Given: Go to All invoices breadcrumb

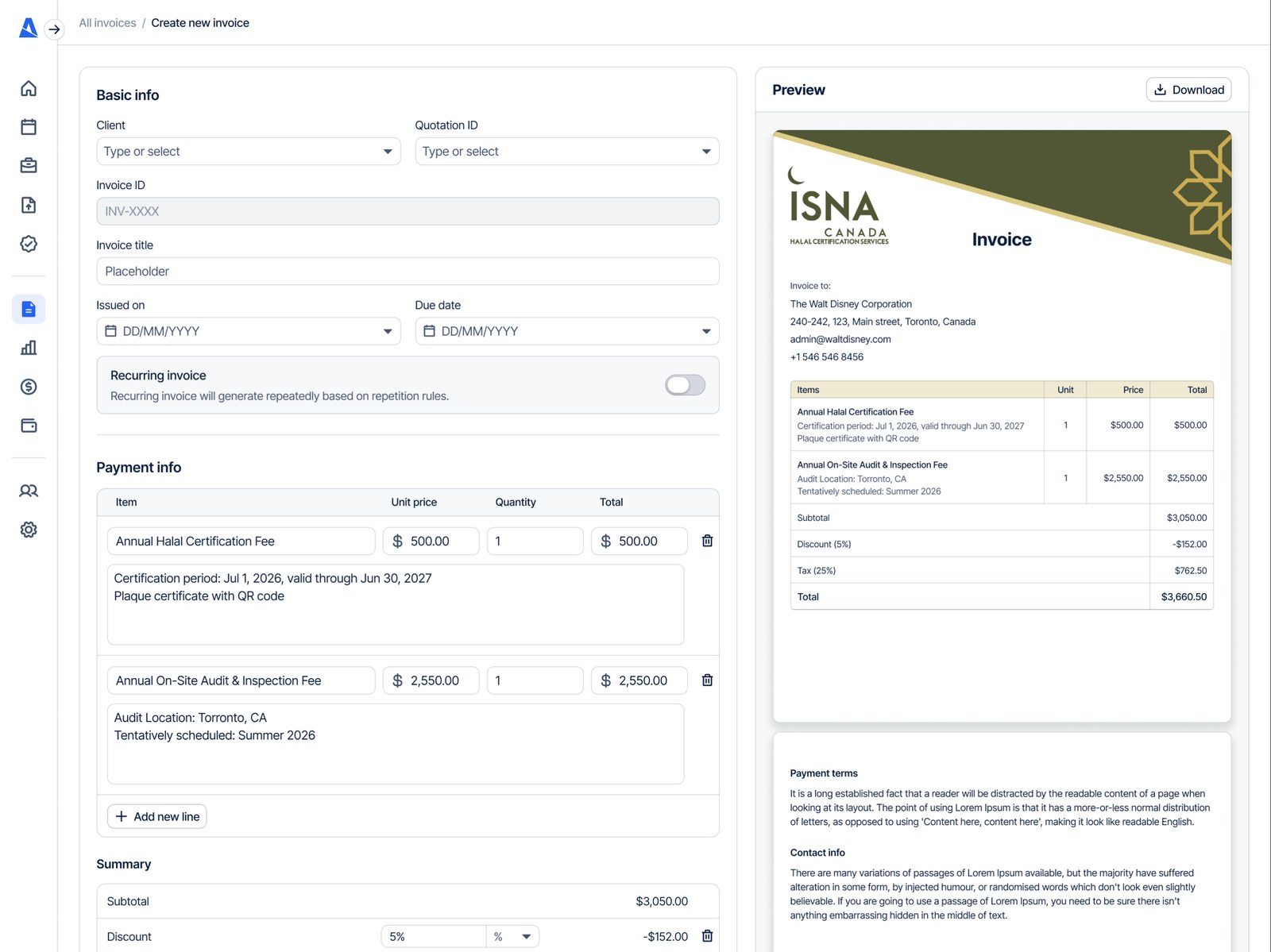Looking at the screenshot, I should 107,23.
